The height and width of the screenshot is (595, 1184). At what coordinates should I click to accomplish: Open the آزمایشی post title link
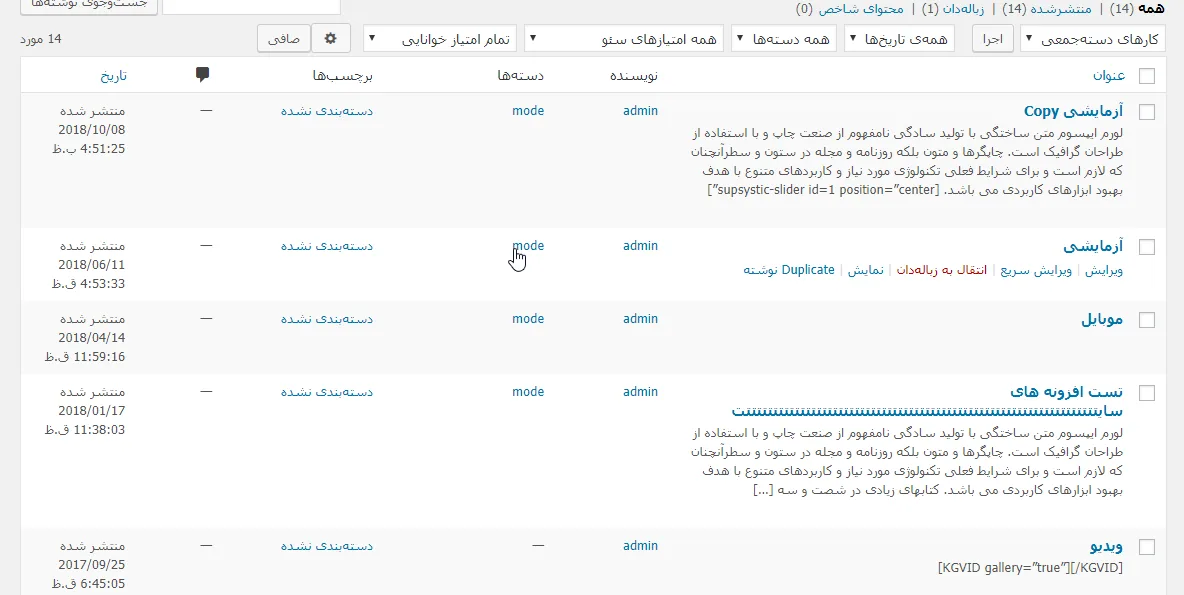point(1093,246)
